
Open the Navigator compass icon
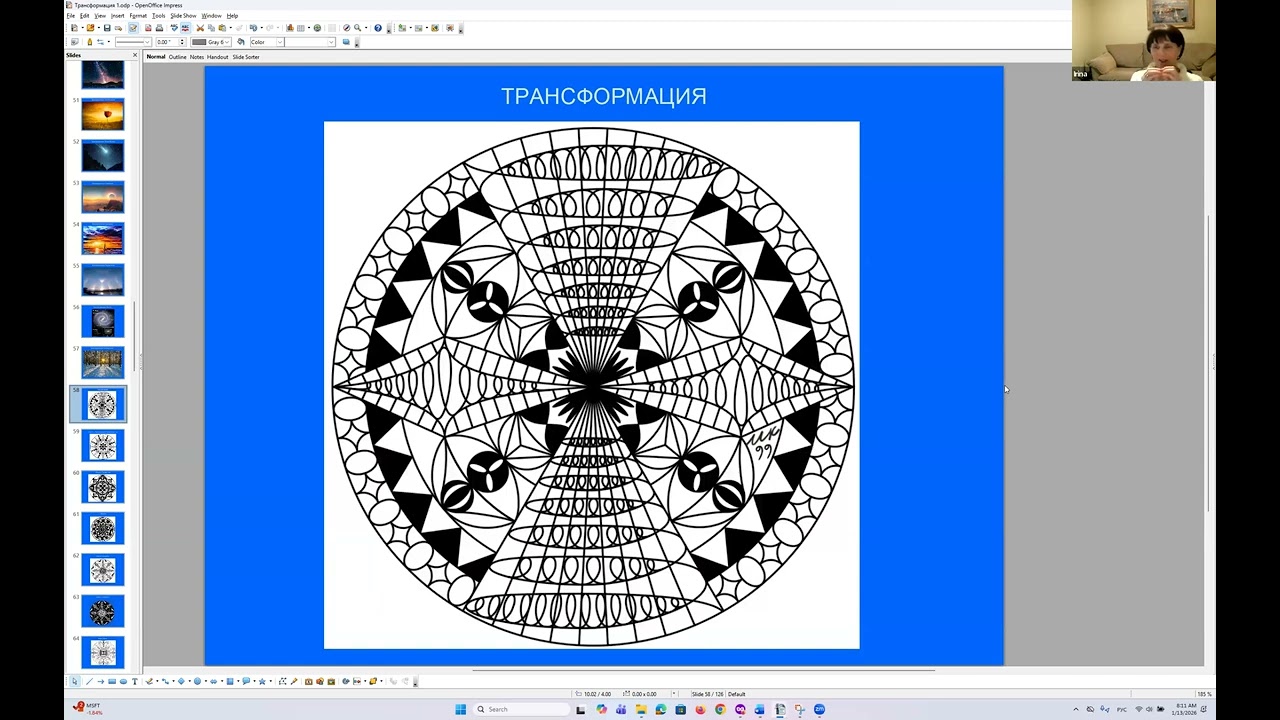[x=346, y=28]
